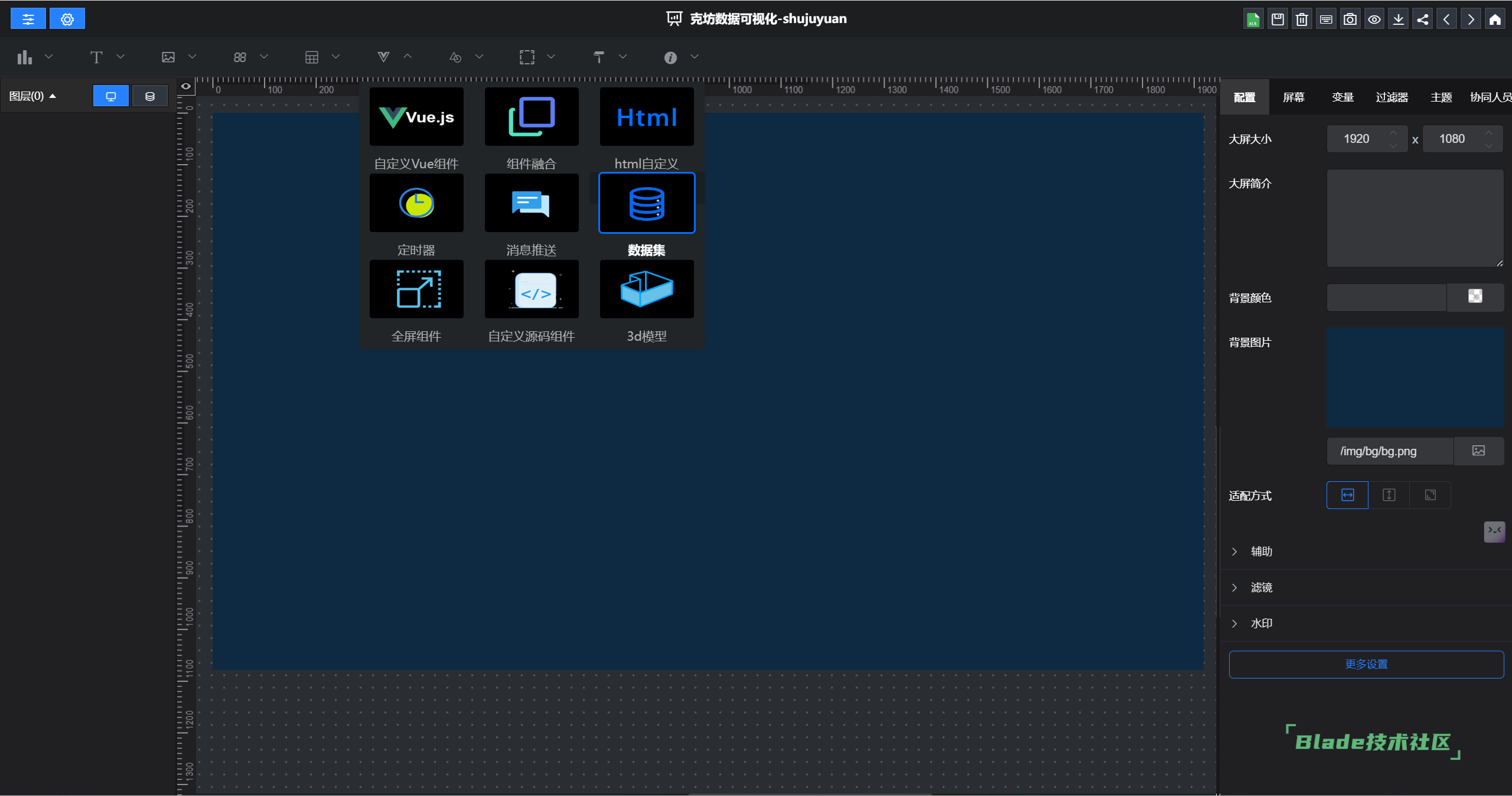Open the text components T icon
This screenshot has width=1512, height=796.
click(x=96, y=57)
